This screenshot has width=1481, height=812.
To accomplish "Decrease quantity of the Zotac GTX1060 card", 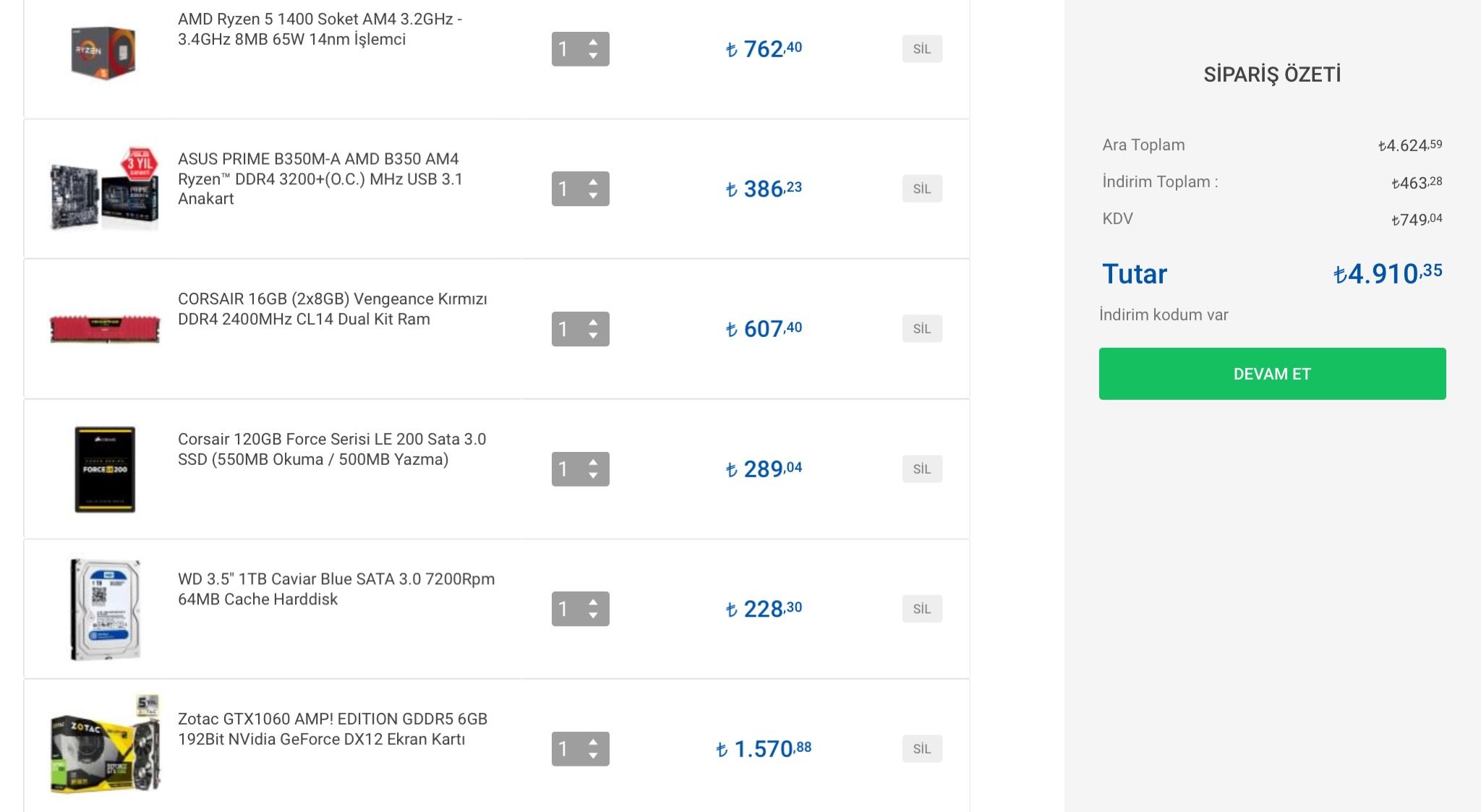I will tap(593, 756).
